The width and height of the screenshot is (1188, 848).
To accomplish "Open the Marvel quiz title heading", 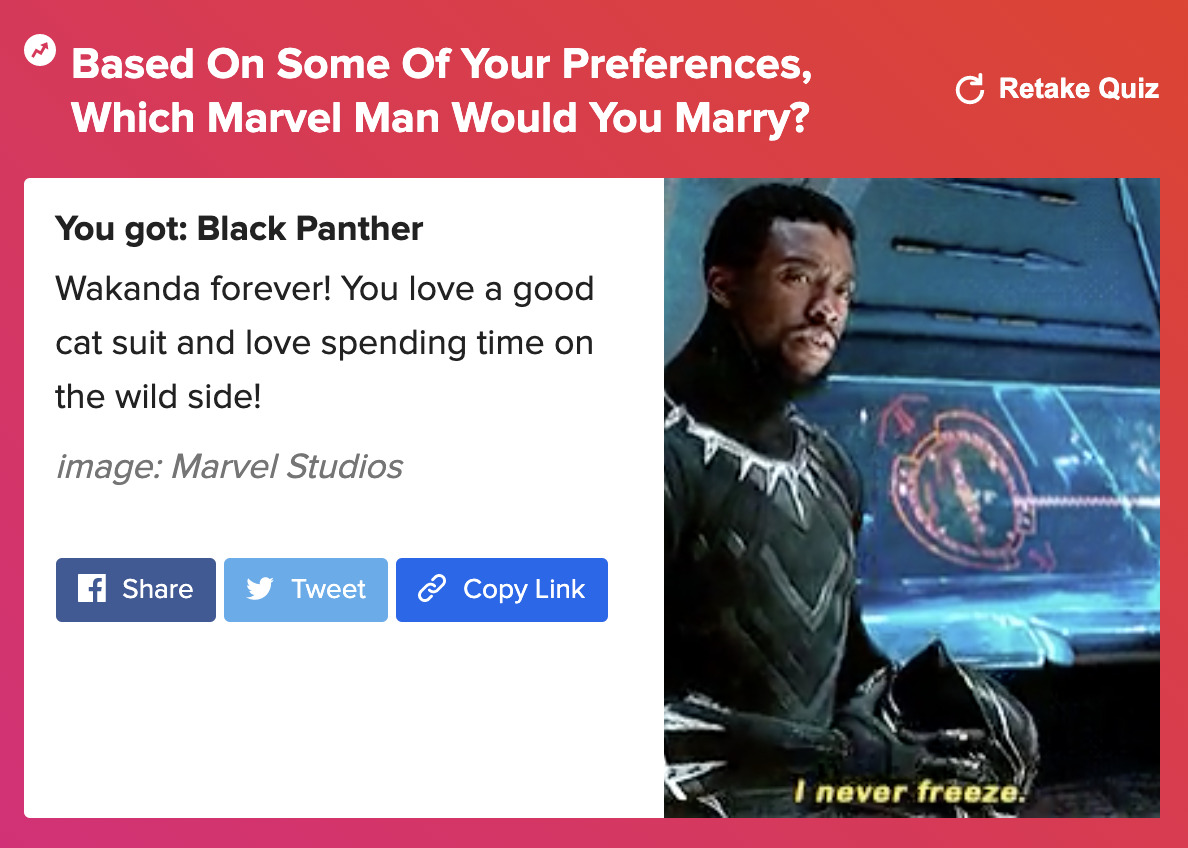I will [441, 90].
